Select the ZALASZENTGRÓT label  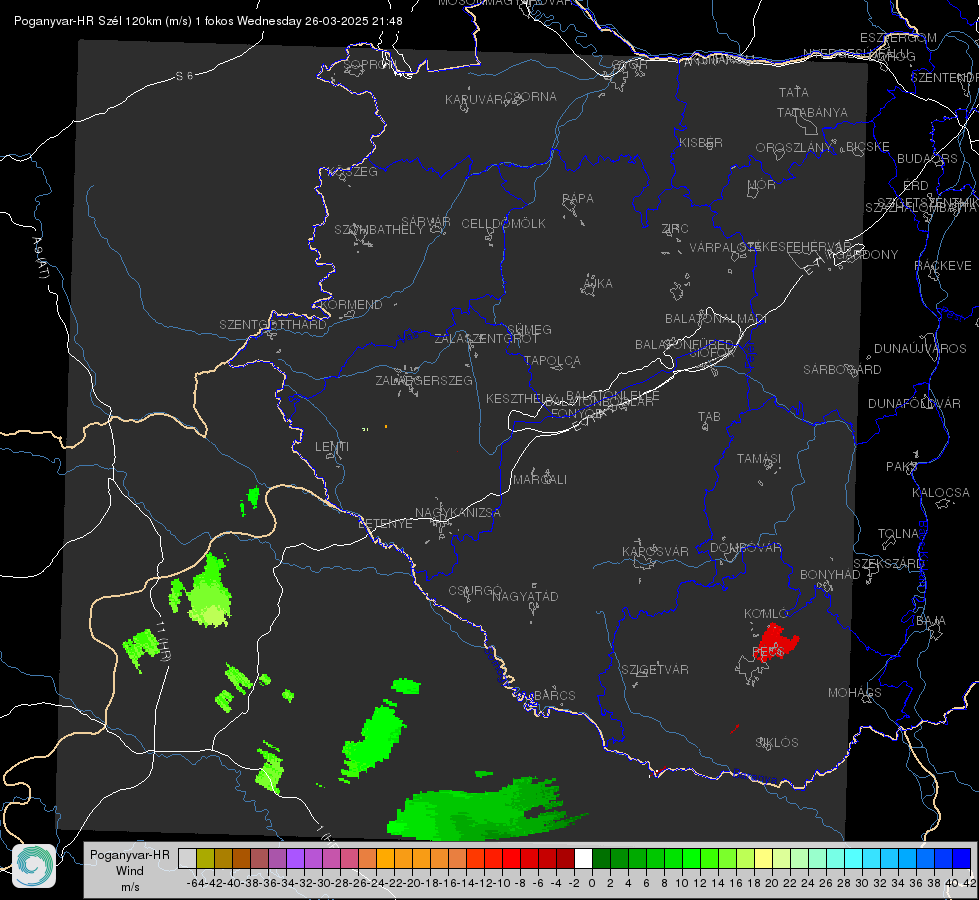point(486,339)
